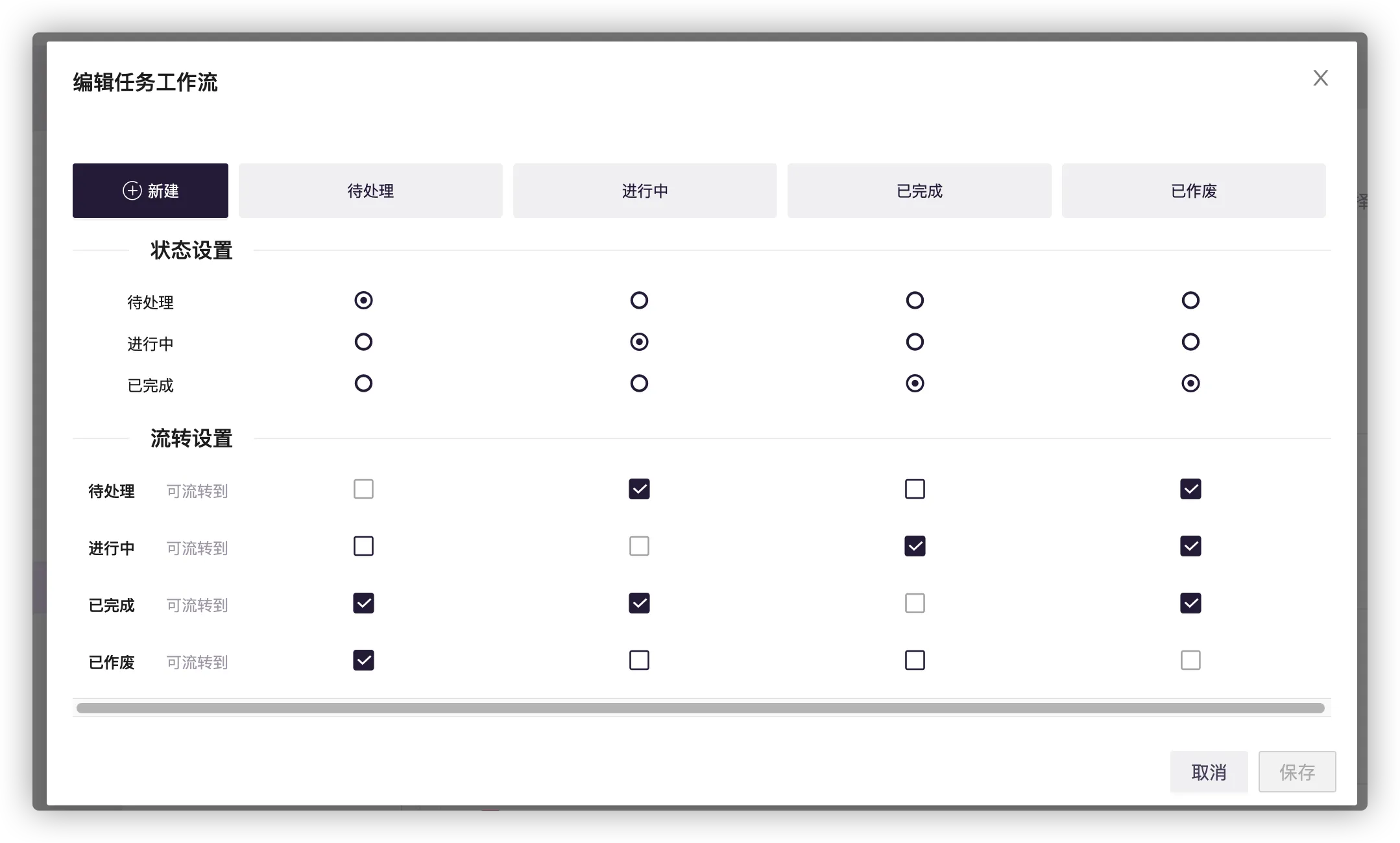
Task: Uncheck 已作废 can transition to 待处理
Action: pos(363,660)
